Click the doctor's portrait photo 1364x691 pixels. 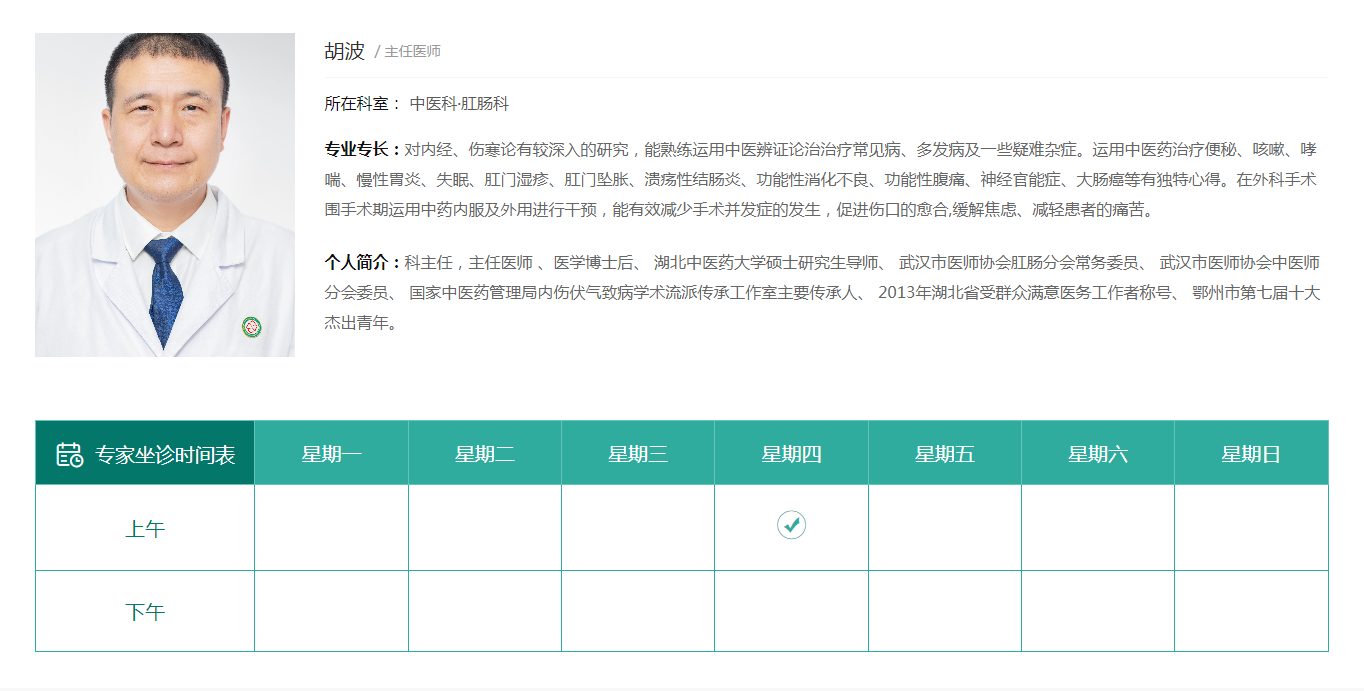point(165,195)
